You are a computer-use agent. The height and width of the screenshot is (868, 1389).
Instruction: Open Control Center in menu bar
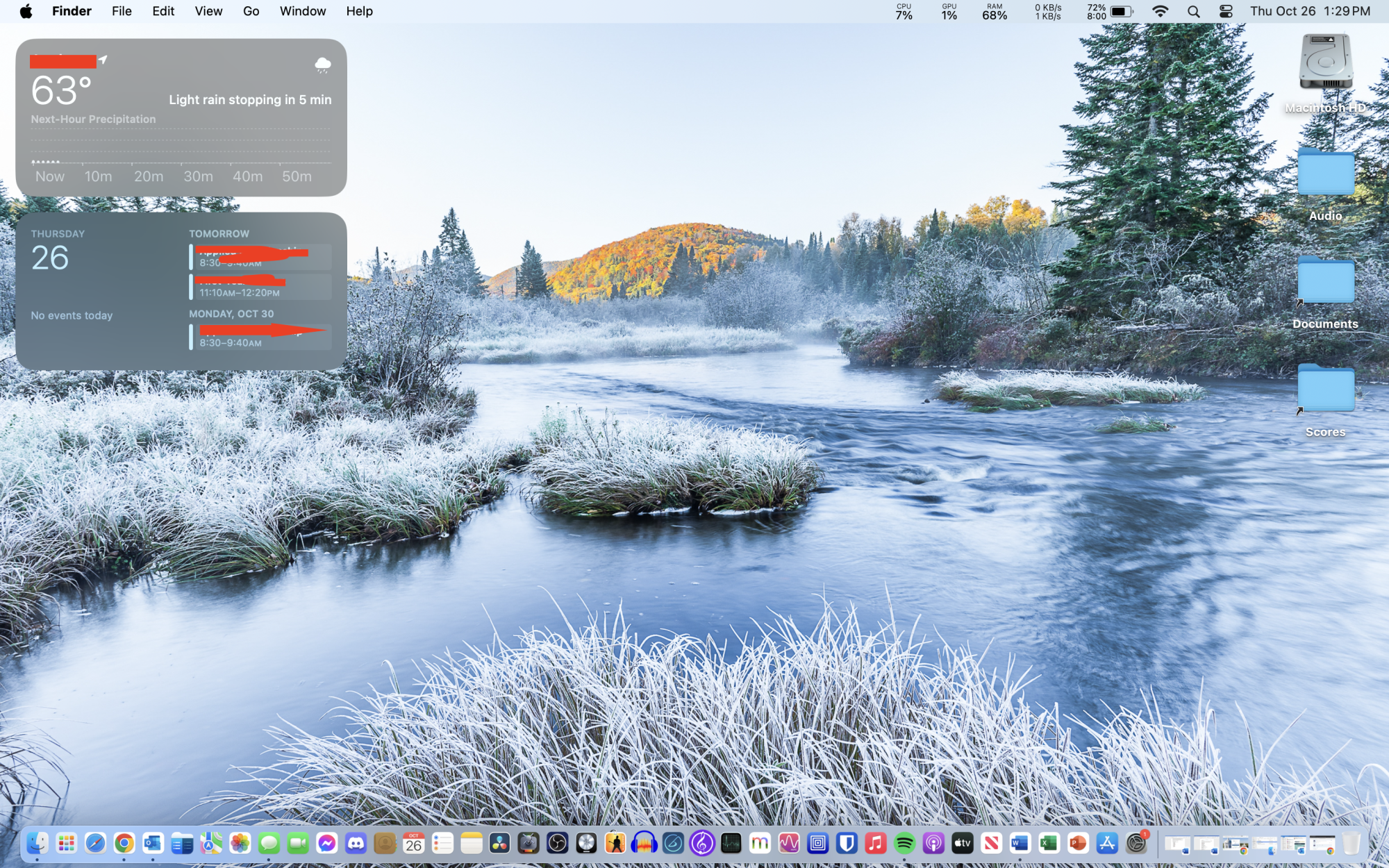point(1226,11)
